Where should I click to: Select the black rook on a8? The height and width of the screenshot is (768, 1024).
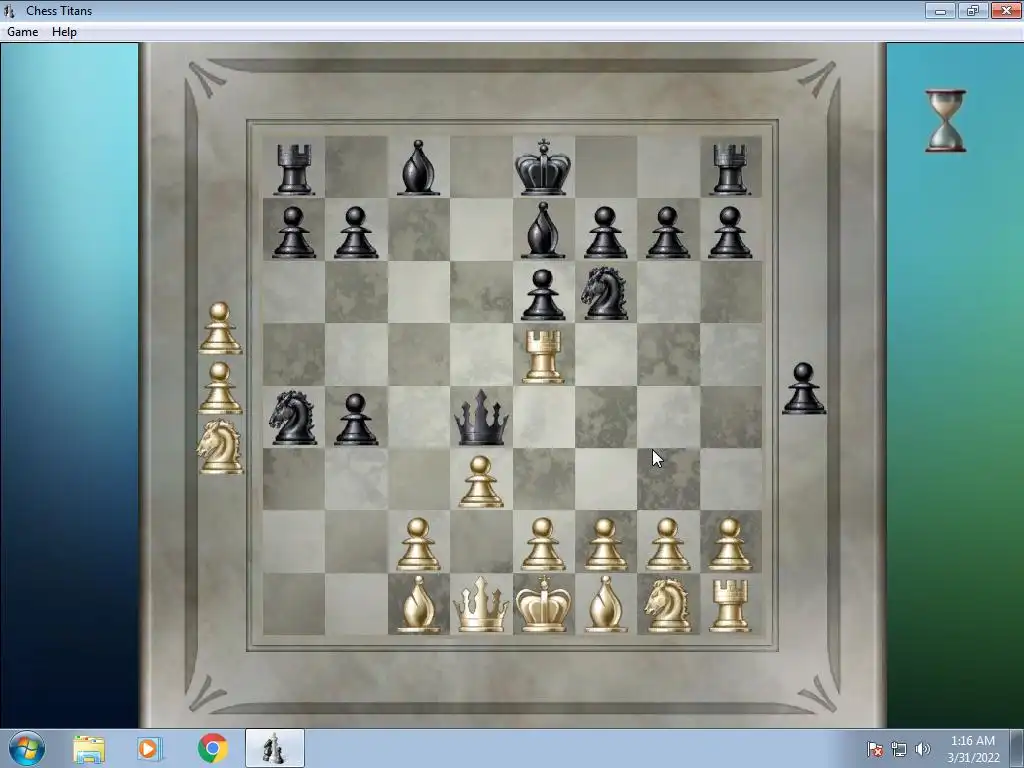(x=294, y=170)
